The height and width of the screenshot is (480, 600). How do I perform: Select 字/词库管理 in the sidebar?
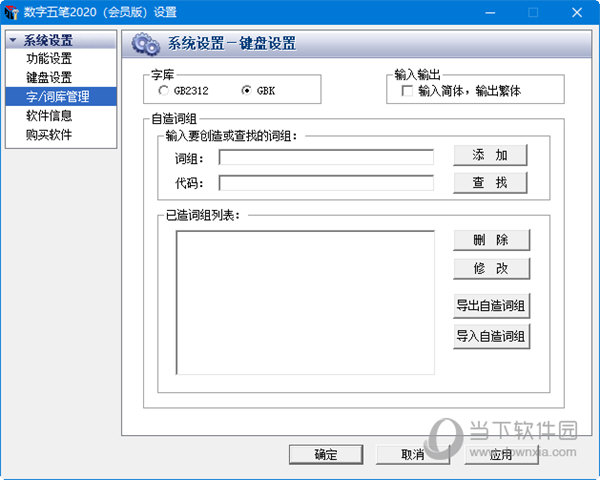tap(61, 96)
